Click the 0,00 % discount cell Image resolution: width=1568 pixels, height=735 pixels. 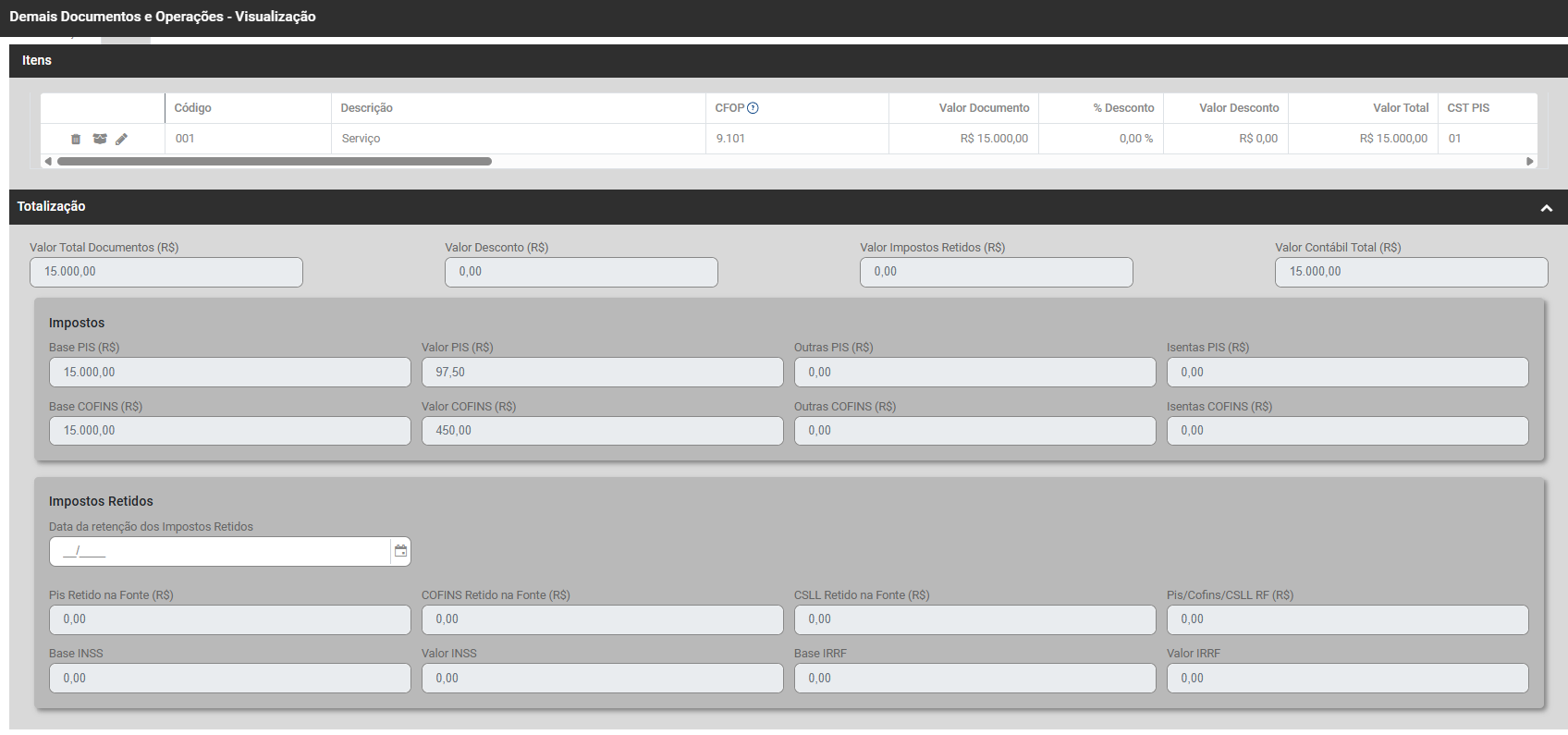[x=1100, y=139]
